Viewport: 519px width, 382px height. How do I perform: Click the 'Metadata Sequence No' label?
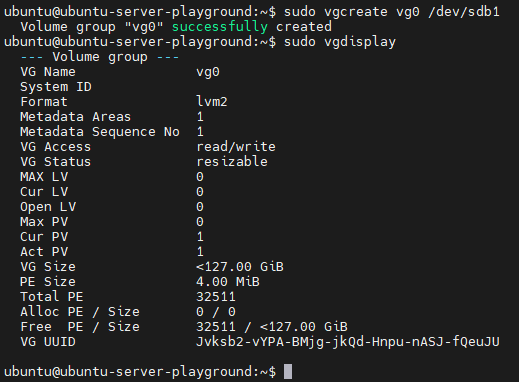coord(100,132)
